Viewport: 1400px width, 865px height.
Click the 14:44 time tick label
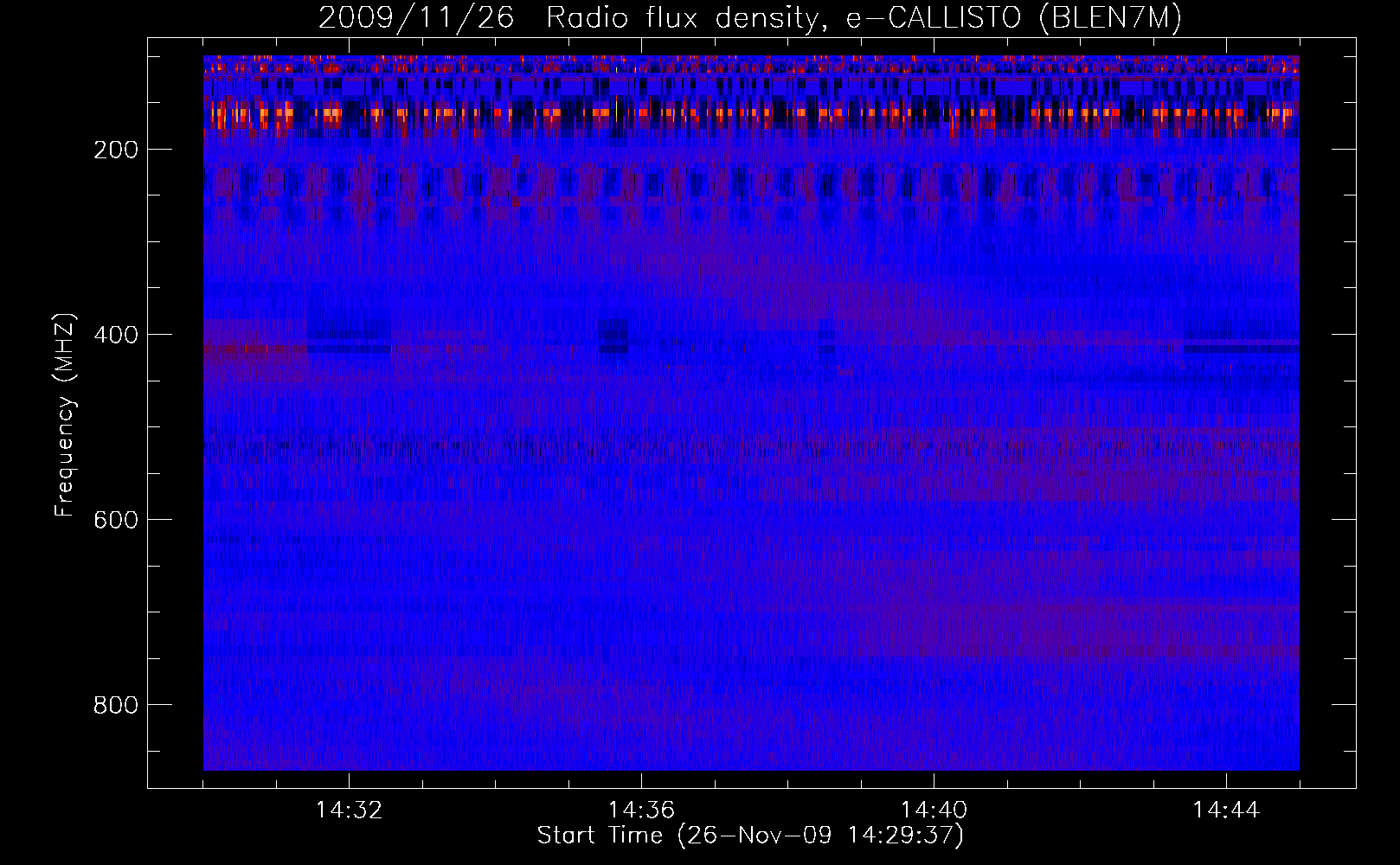coord(1226,811)
